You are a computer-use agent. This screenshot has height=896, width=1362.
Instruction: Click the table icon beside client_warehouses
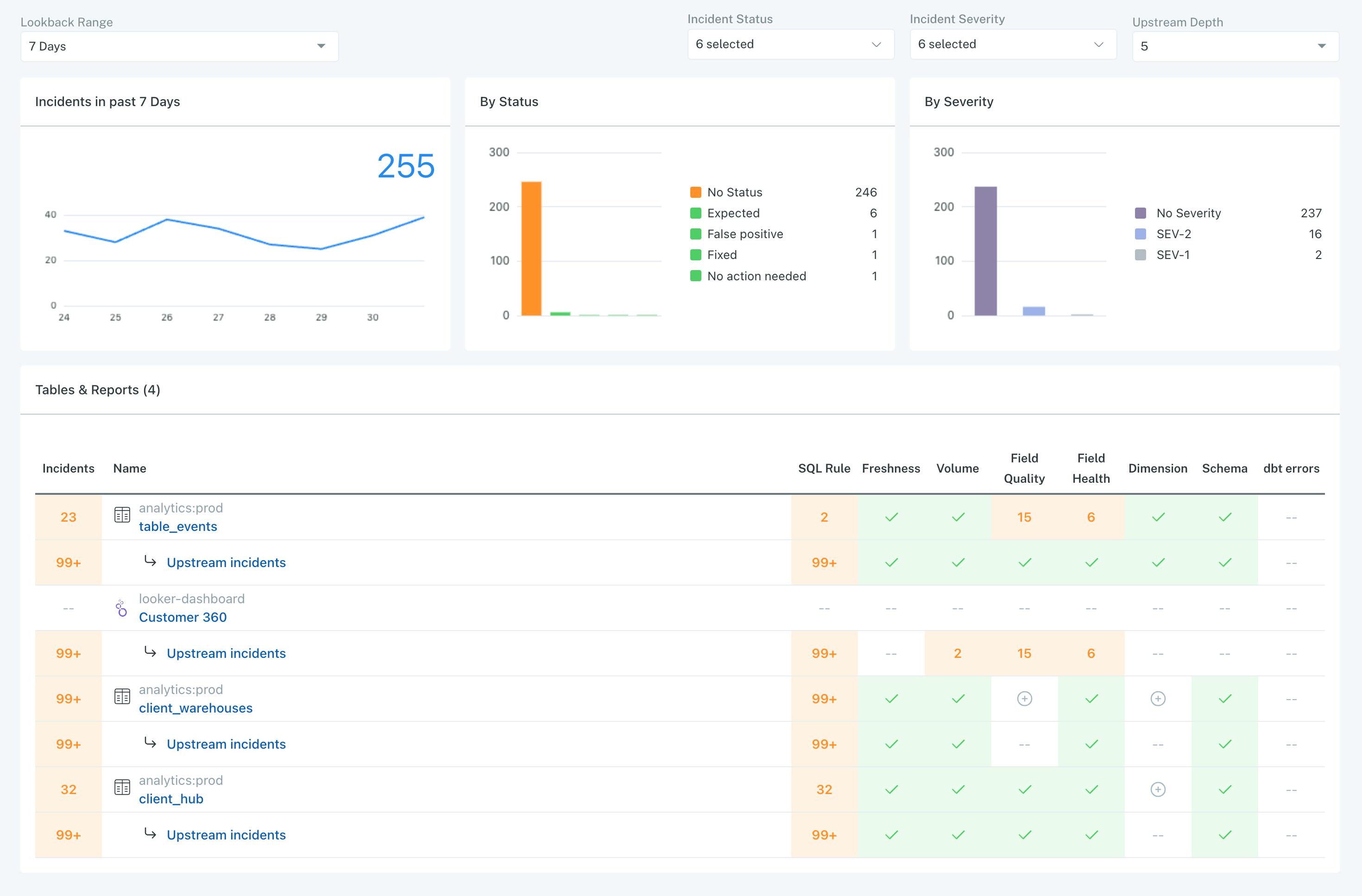[x=122, y=696]
